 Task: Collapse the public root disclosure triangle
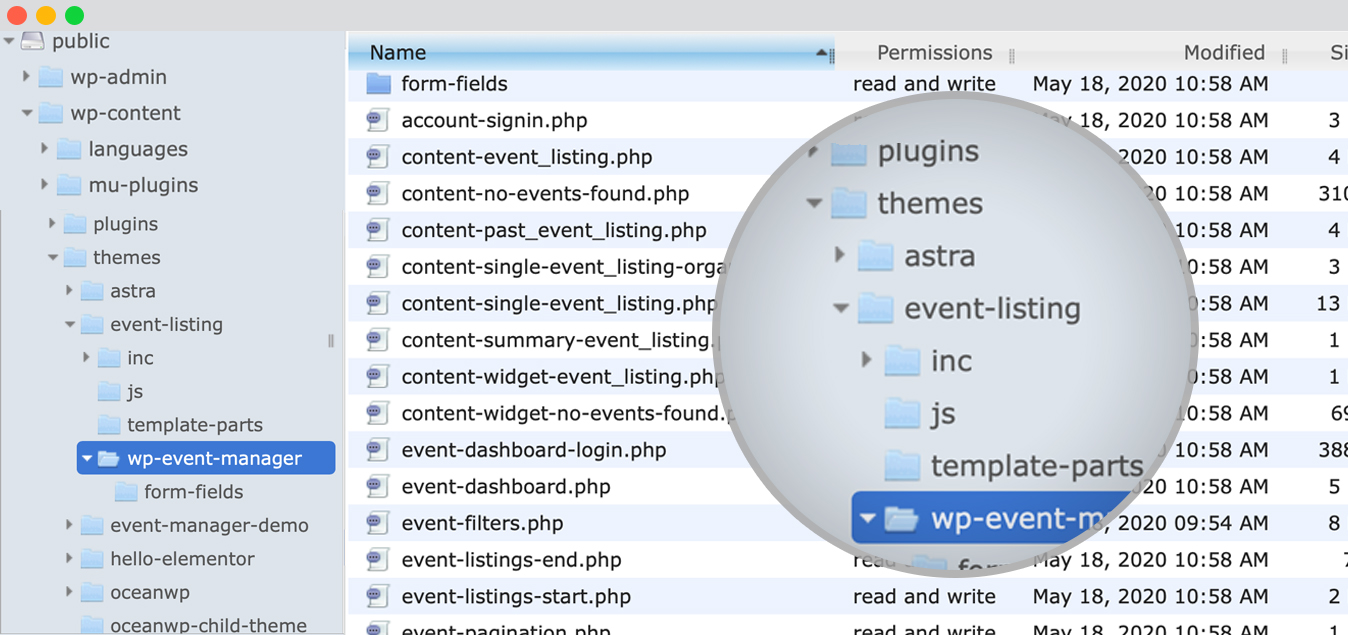pyautogui.click(x=9, y=41)
